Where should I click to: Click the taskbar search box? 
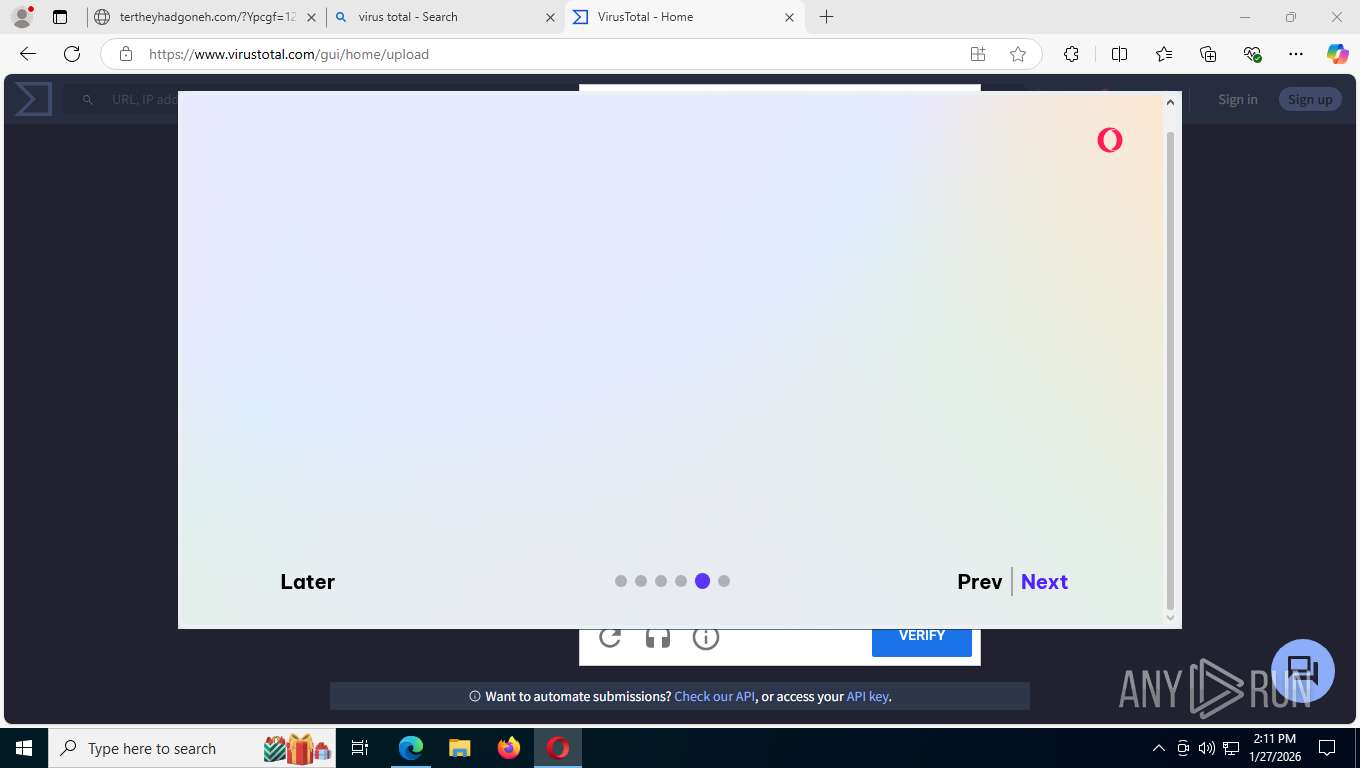click(194, 748)
